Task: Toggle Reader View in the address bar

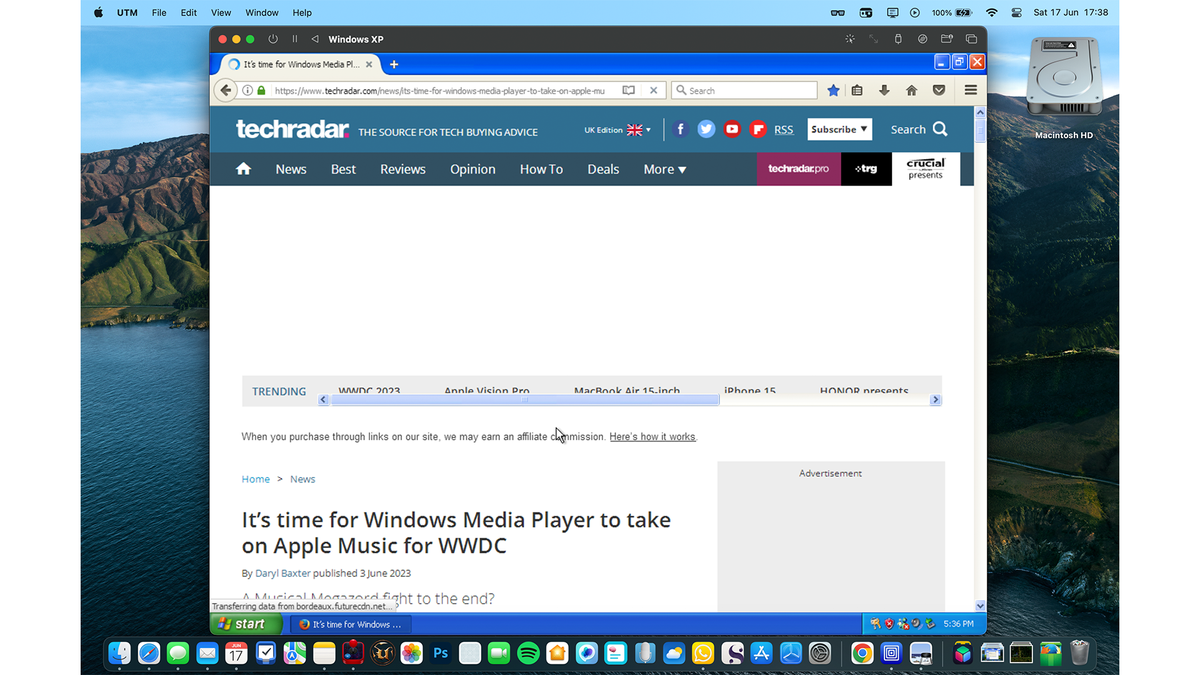Action: (628, 90)
